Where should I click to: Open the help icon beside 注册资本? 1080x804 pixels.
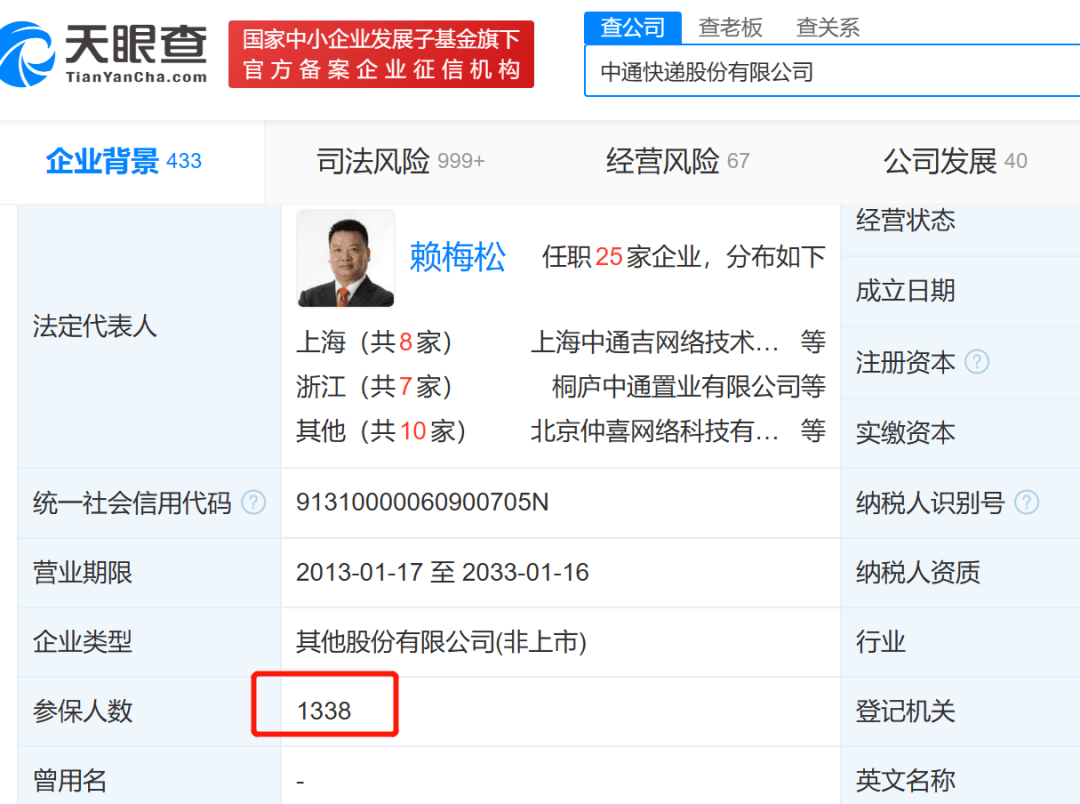tap(977, 362)
